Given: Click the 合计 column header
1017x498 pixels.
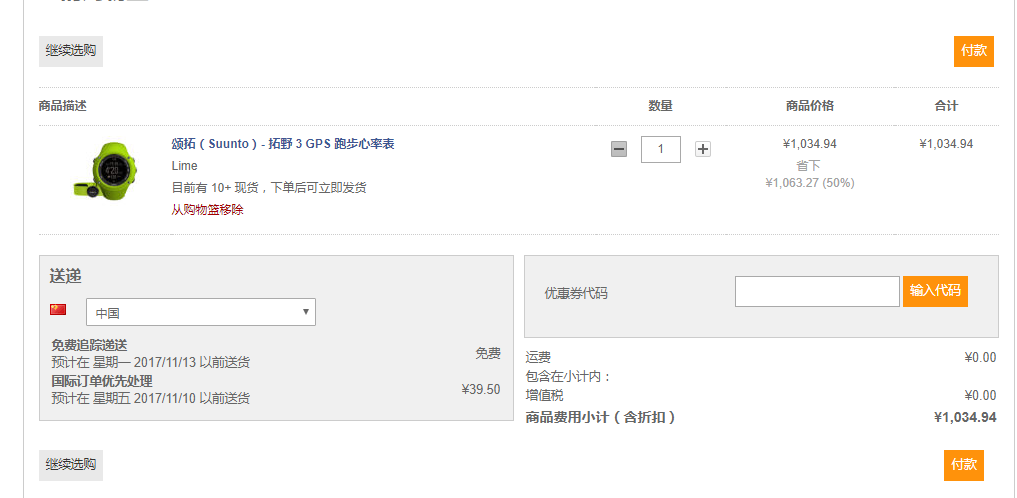Looking at the screenshot, I should tap(946, 106).
